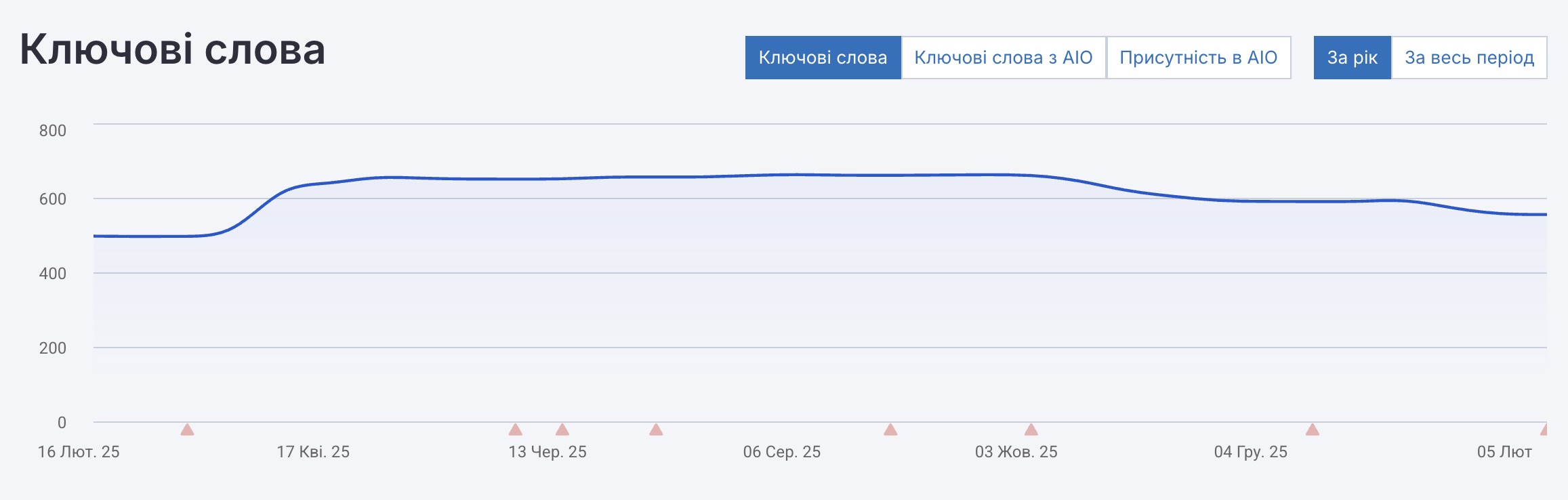Image resolution: width=1568 pixels, height=500 pixels.
Task: Click the "17 Кві. 25" date label
Action: 313,452
